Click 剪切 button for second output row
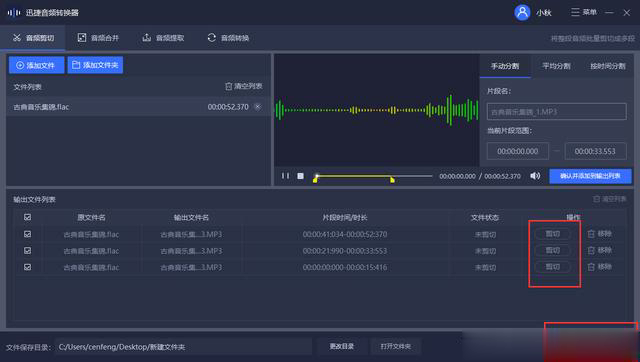Screen dimensions: 640x362 [553, 250]
